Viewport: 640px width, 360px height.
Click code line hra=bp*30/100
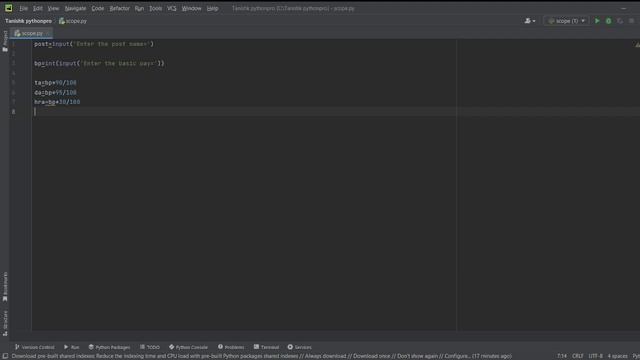(x=57, y=102)
